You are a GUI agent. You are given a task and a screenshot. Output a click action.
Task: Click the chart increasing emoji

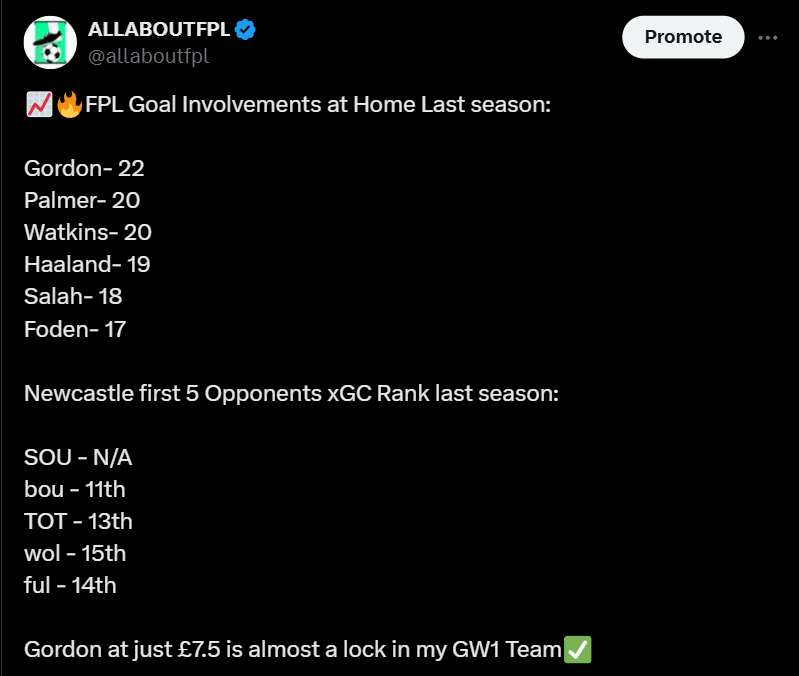(x=39, y=104)
